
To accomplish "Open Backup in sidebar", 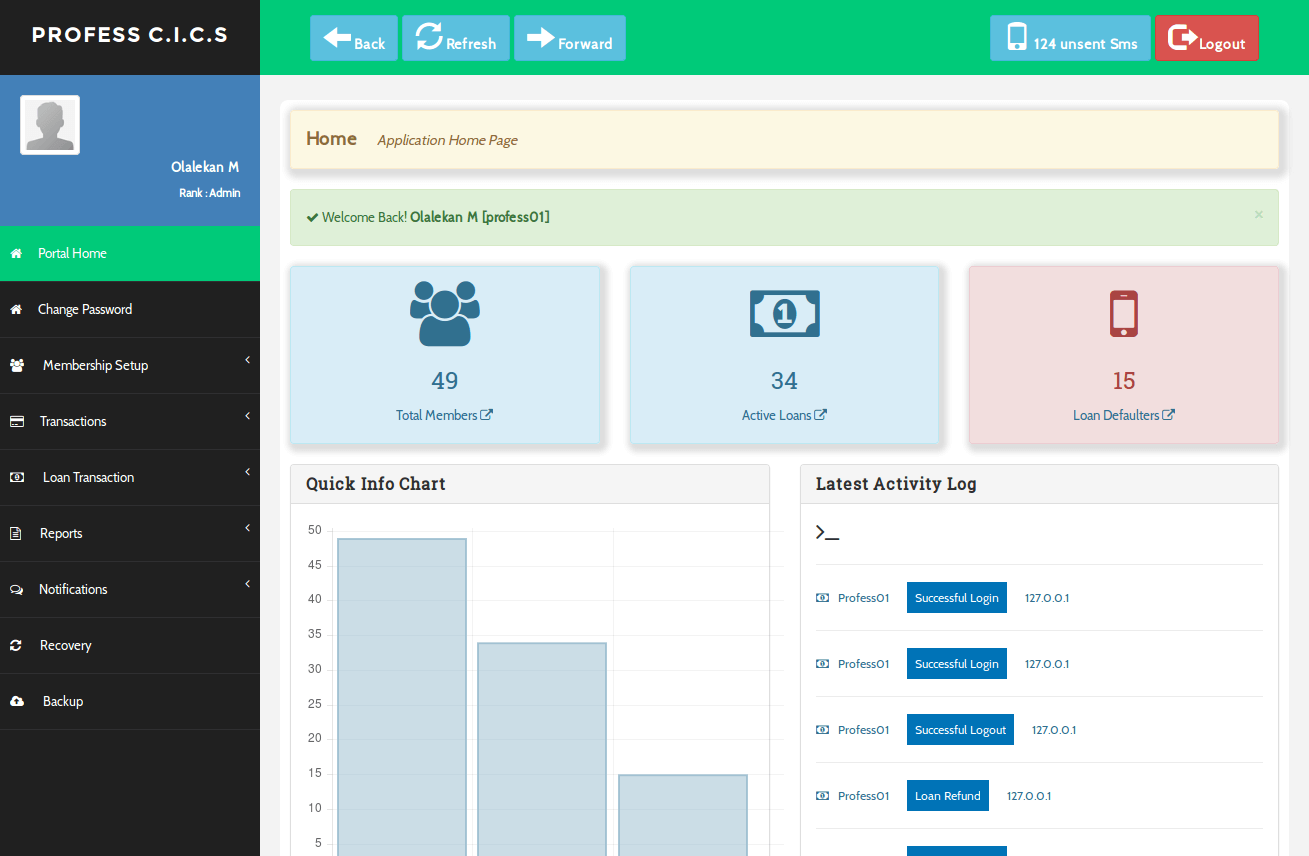I will (x=130, y=701).
